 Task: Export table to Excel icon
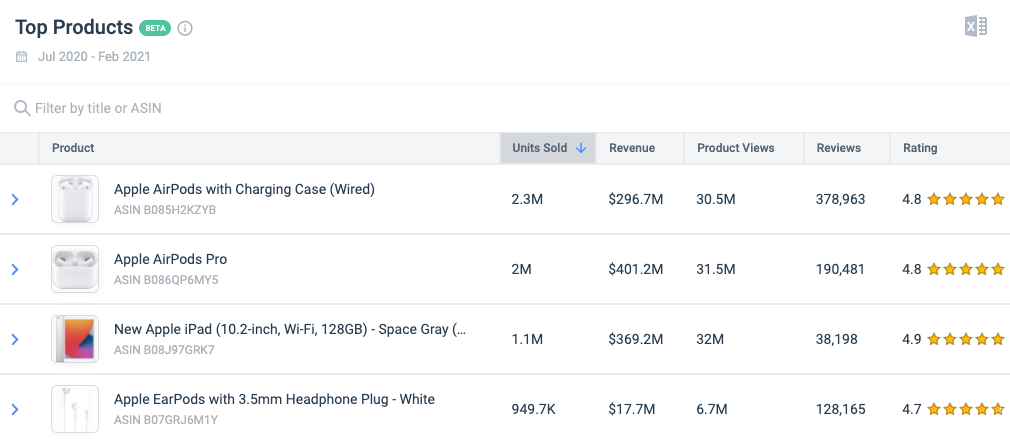pyautogui.click(x=975, y=26)
